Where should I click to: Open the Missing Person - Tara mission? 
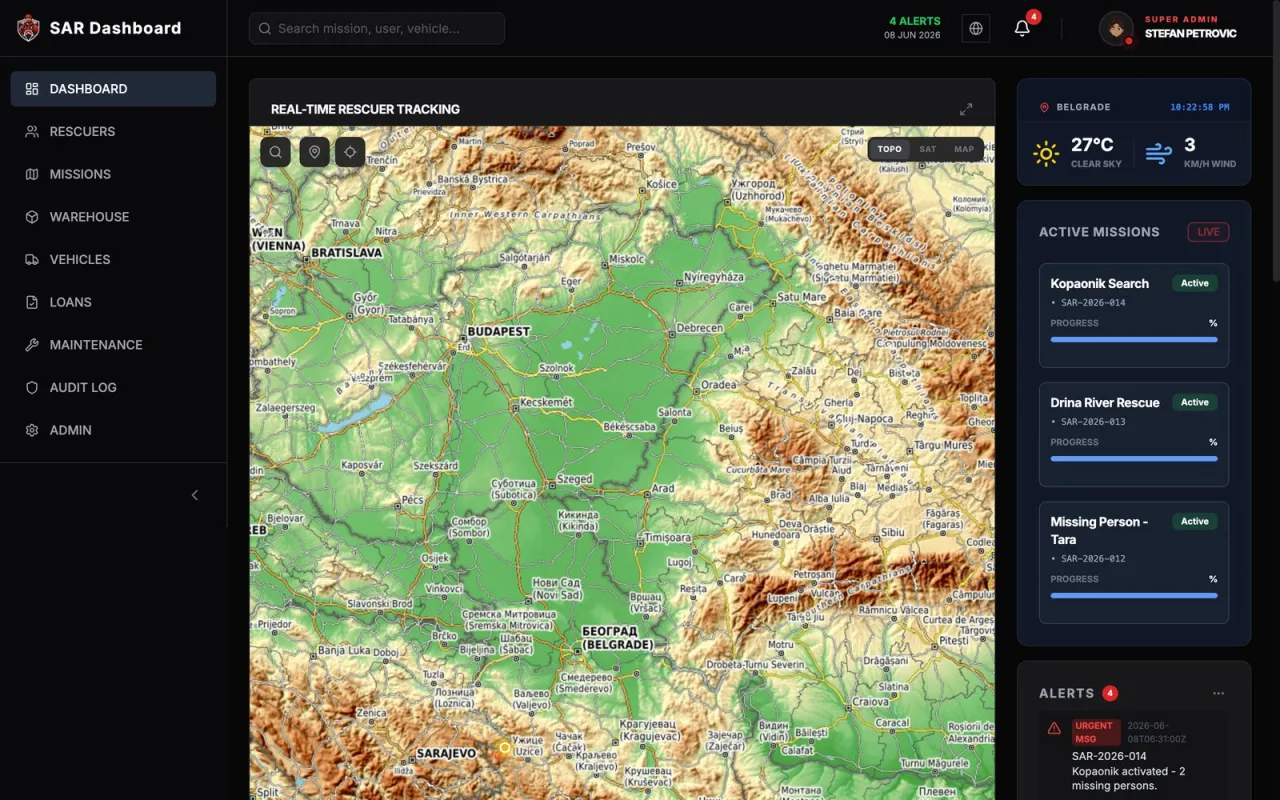tap(1134, 563)
